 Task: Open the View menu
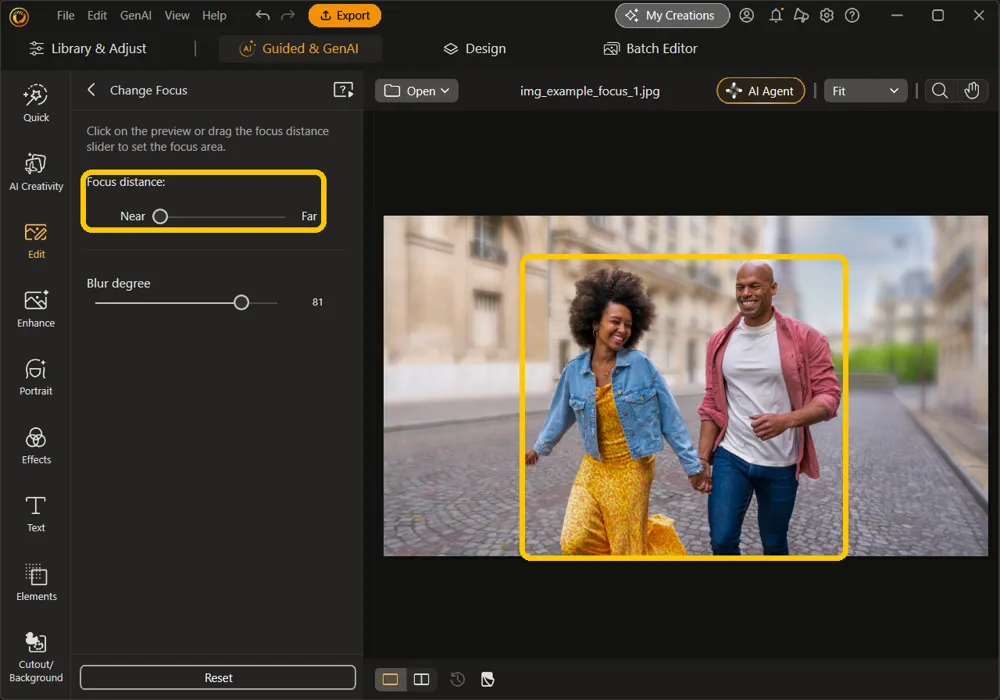(x=177, y=15)
